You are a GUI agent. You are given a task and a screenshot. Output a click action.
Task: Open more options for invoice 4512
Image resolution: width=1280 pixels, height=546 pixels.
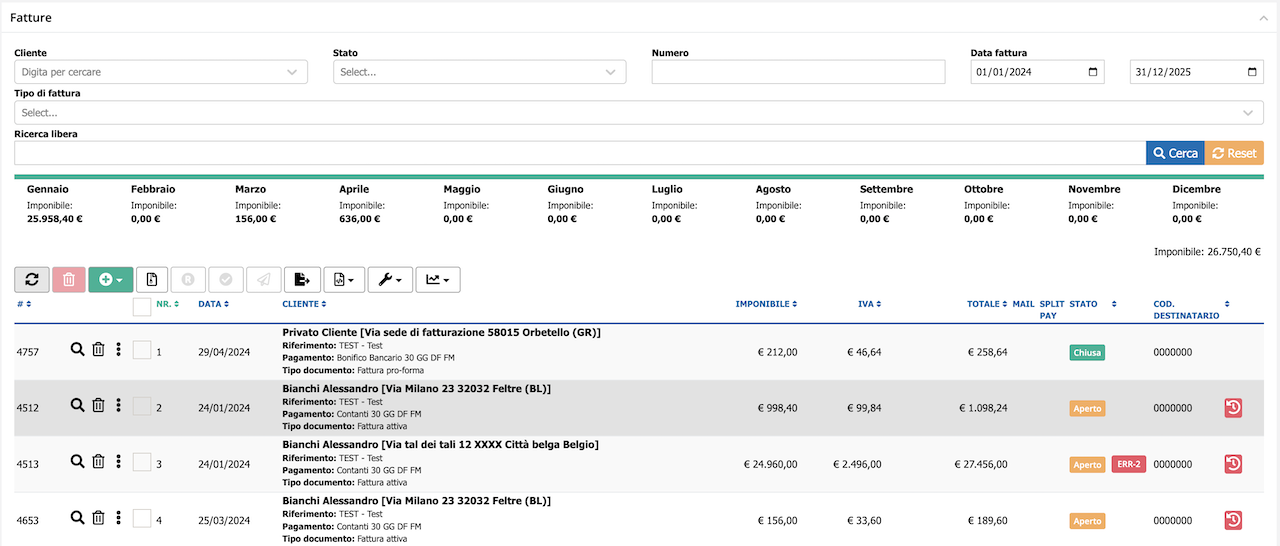point(118,405)
